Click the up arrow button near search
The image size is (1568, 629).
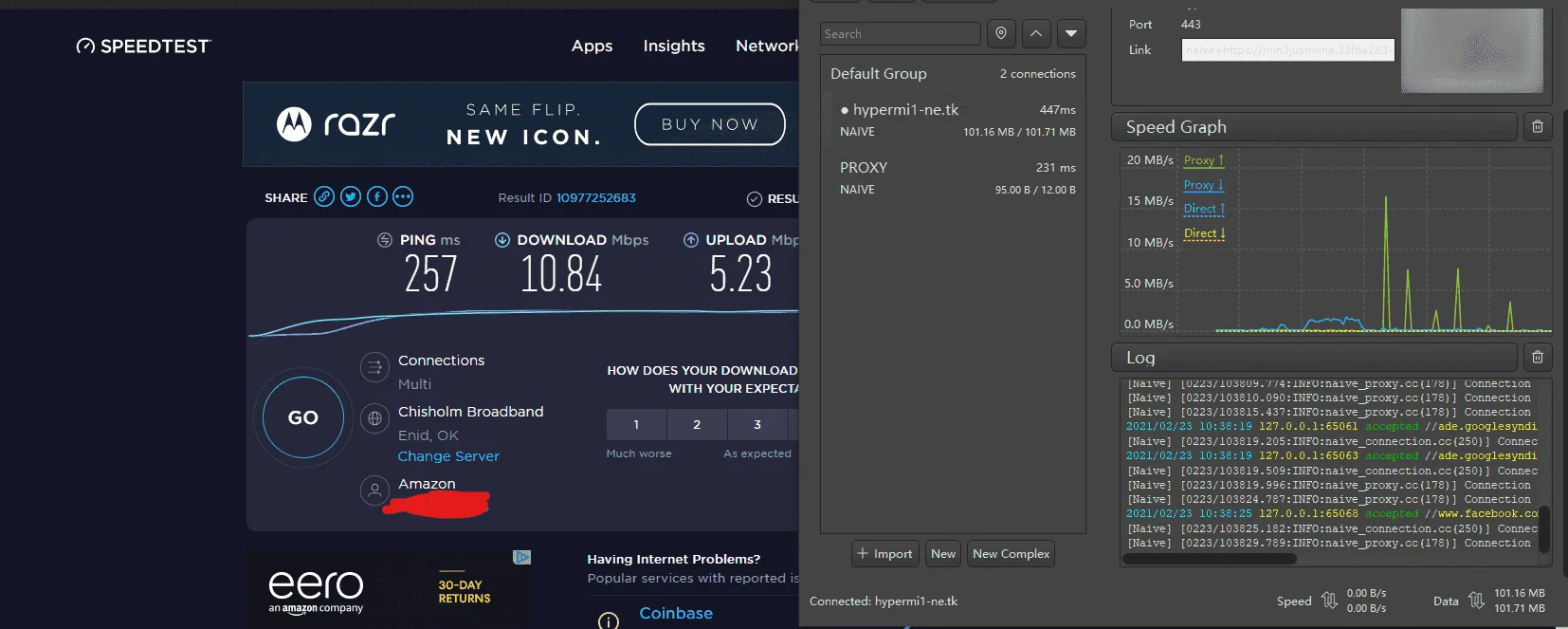click(x=1036, y=33)
